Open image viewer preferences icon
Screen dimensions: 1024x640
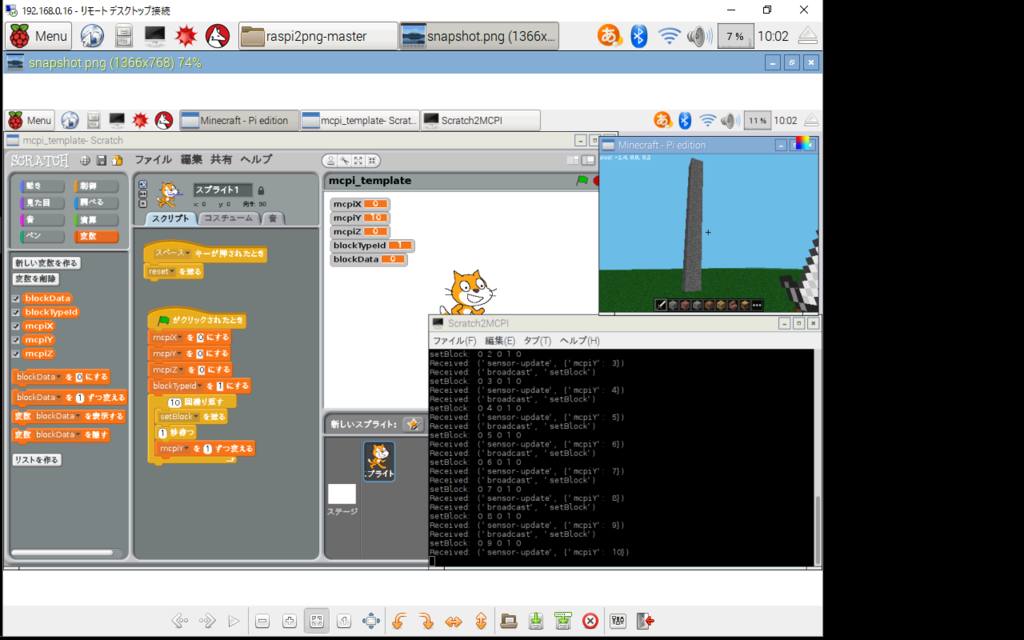tap(618, 620)
